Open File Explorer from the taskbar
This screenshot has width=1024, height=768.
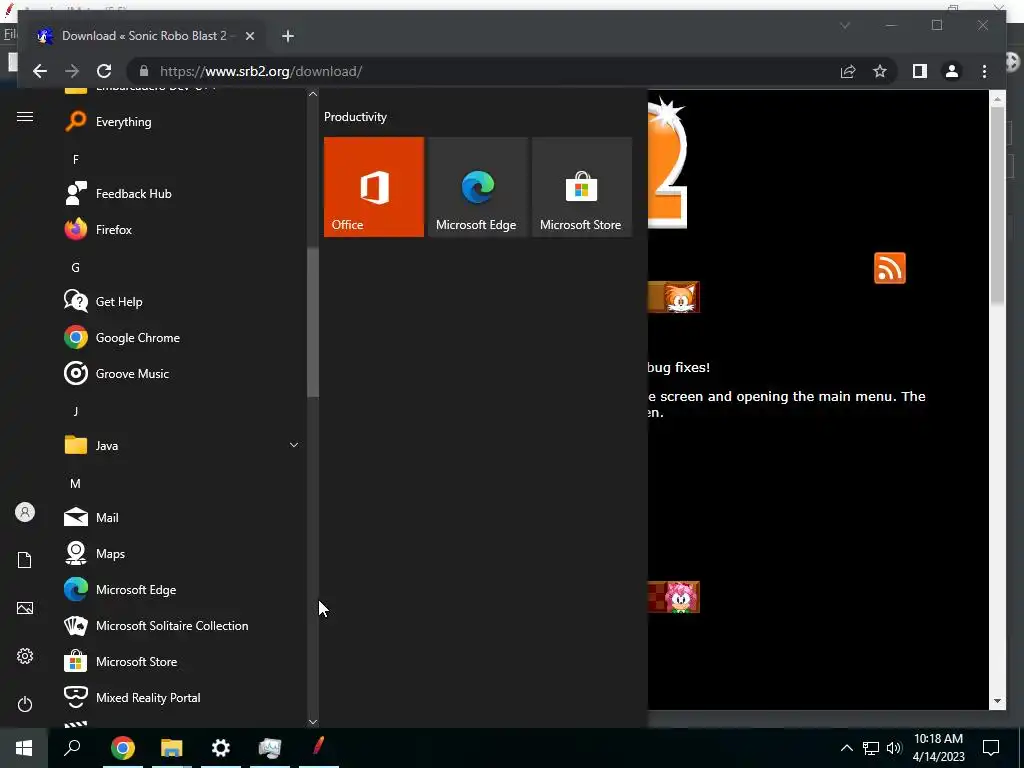pyautogui.click(x=171, y=748)
